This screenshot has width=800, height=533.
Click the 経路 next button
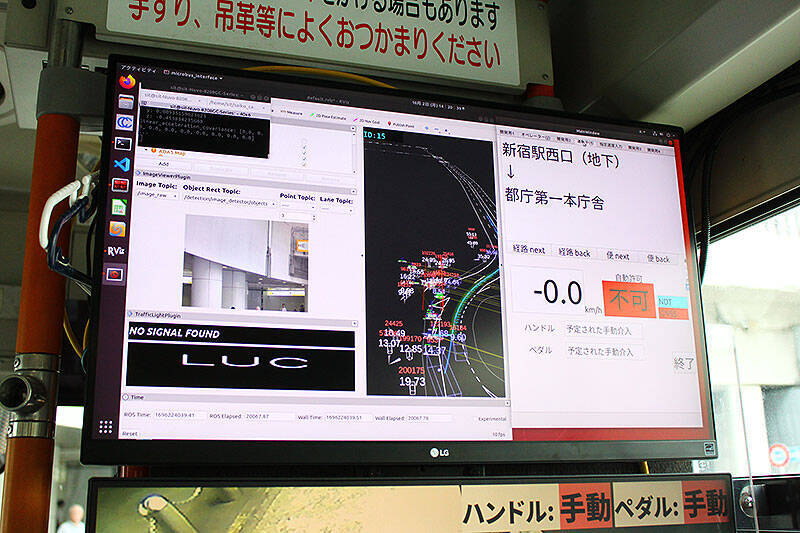pos(528,251)
